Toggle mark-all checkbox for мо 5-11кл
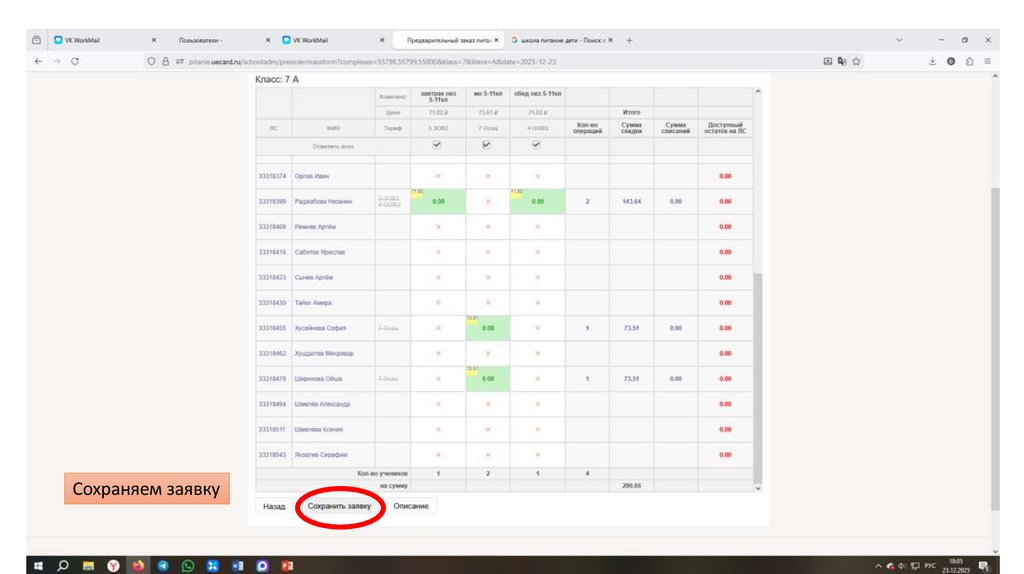 (x=487, y=145)
